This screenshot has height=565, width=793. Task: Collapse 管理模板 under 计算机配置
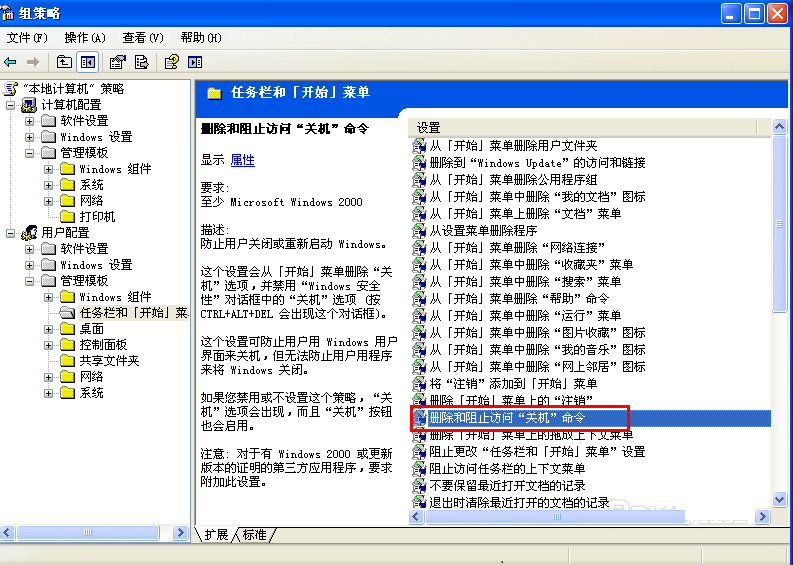[x=29, y=153]
